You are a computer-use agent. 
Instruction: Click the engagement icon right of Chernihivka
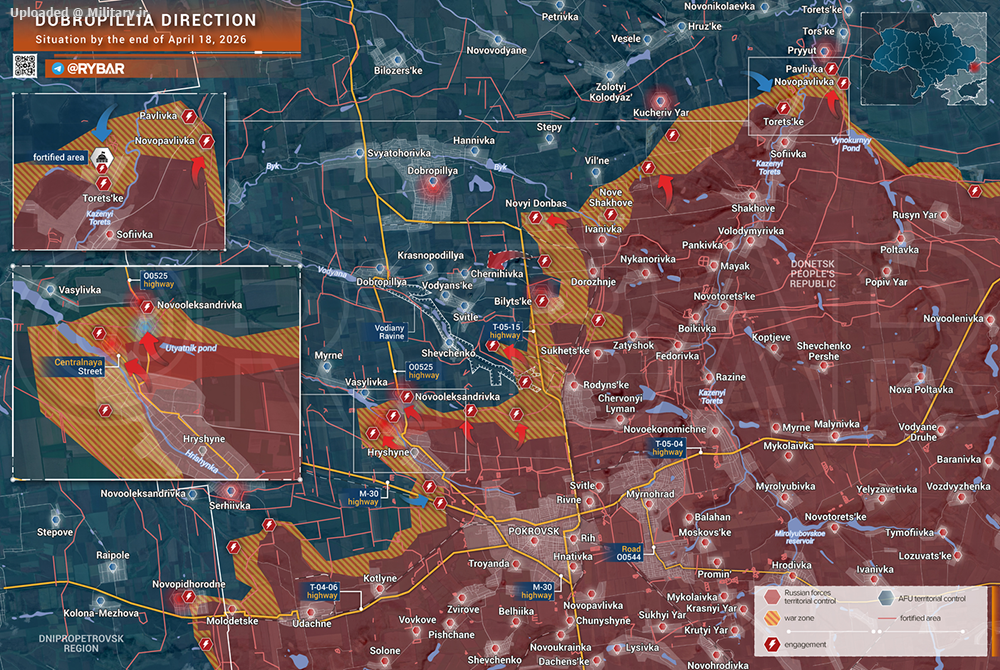point(544,261)
